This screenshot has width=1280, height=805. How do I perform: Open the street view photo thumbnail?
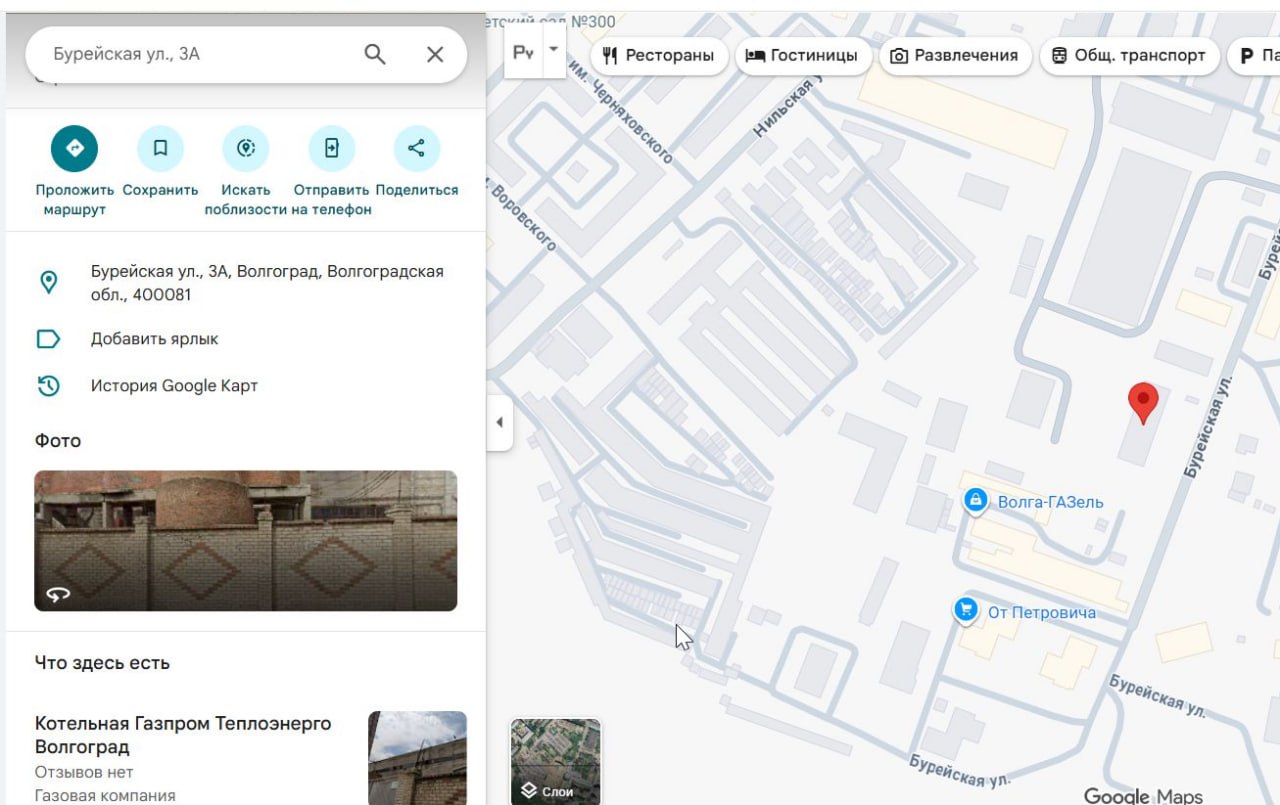click(246, 541)
